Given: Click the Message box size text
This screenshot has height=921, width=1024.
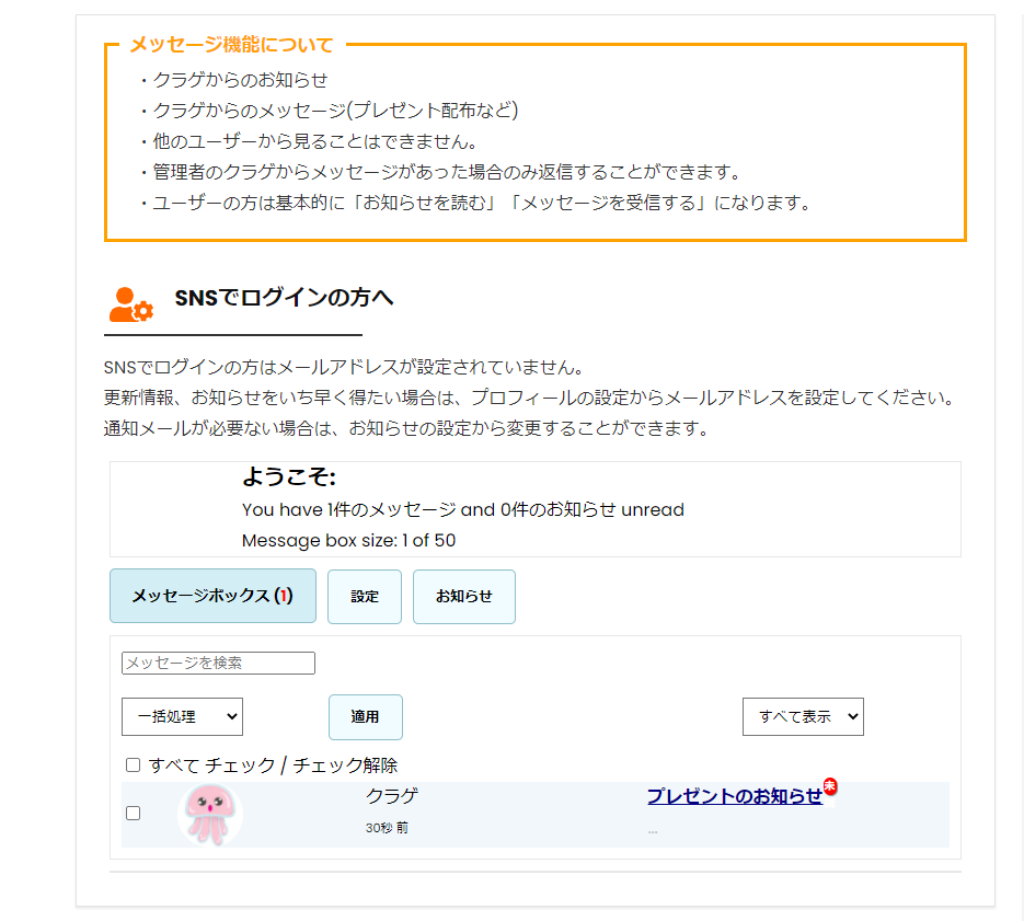Looking at the screenshot, I should [x=348, y=541].
